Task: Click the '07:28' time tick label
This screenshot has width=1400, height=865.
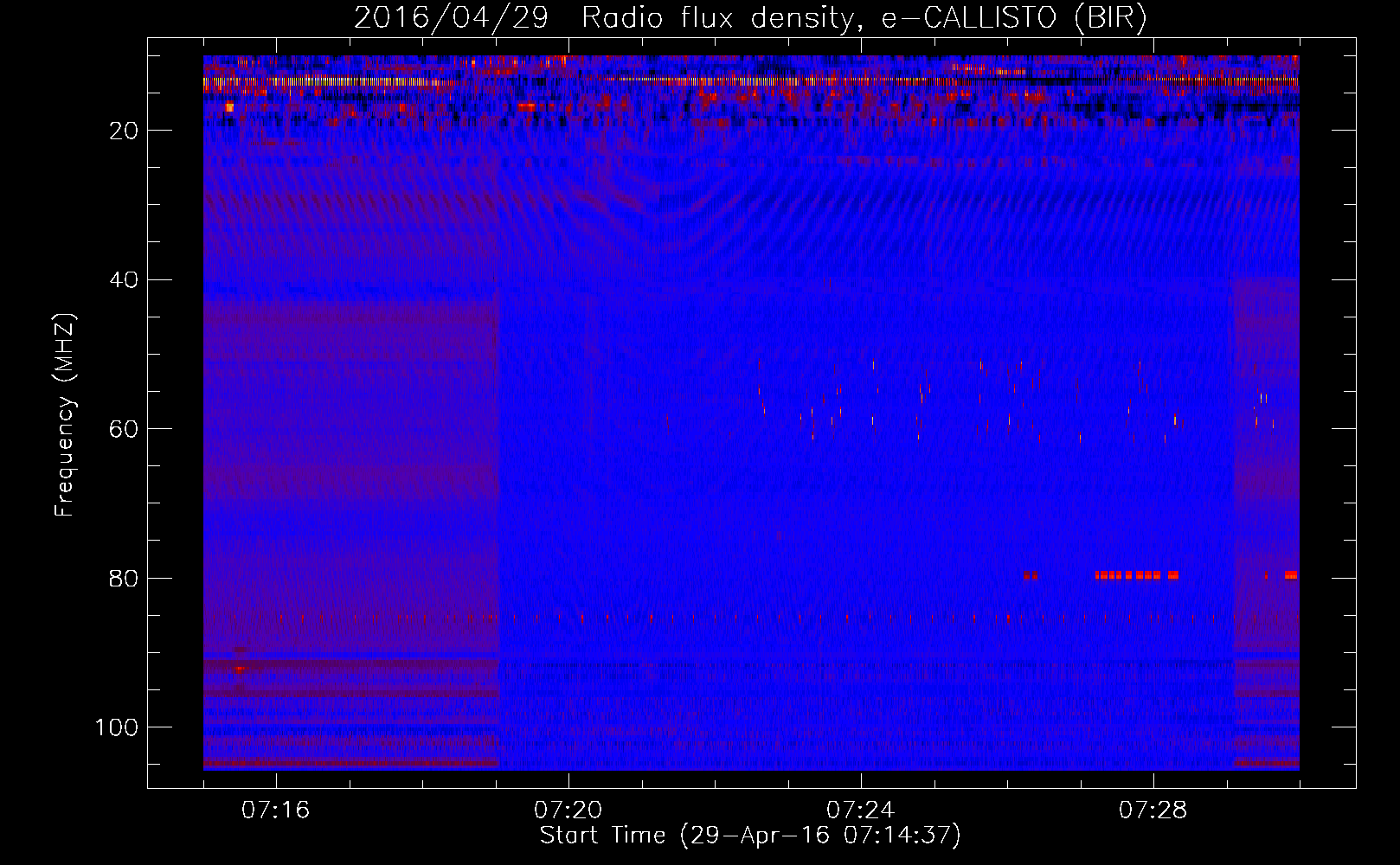Action: pos(1153,811)
